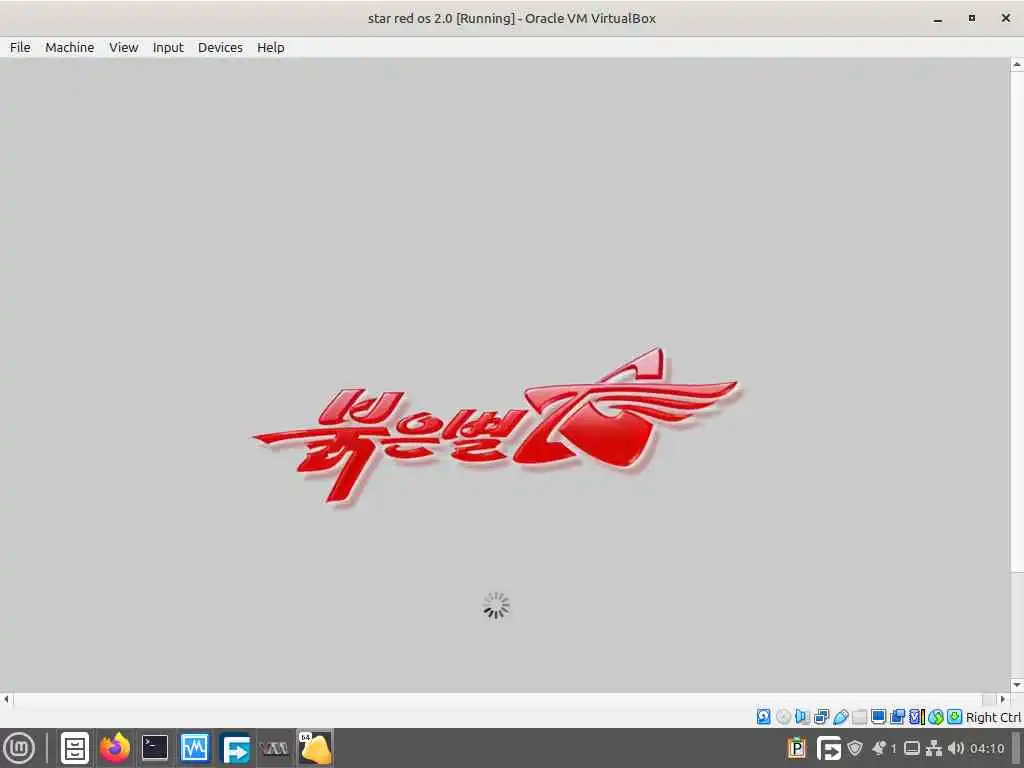Click the hard disk activity status icon
This screenshot has height=768, width=1024.
pos(763,717)
